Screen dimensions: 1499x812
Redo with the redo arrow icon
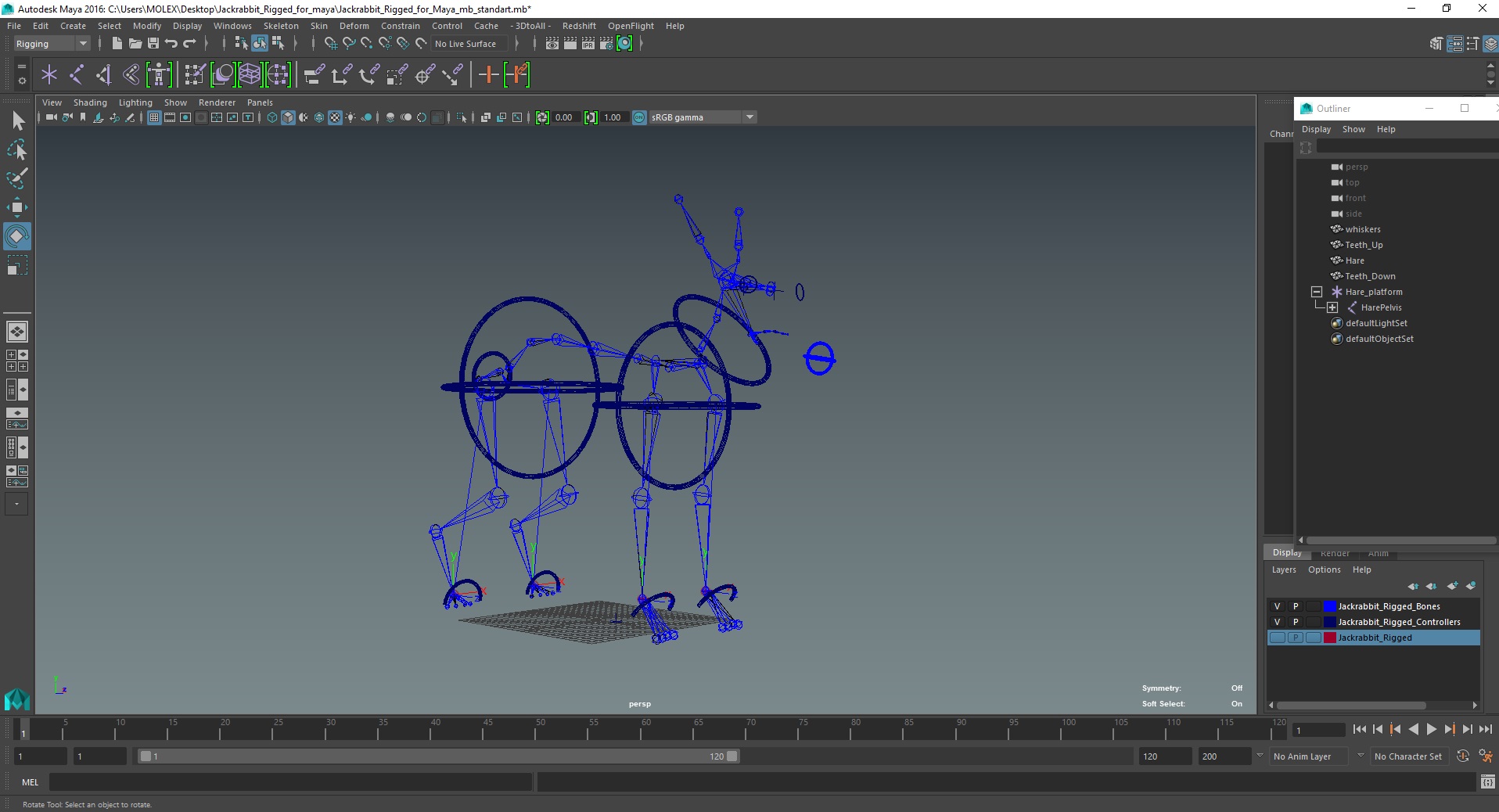[x=189, y=44]
